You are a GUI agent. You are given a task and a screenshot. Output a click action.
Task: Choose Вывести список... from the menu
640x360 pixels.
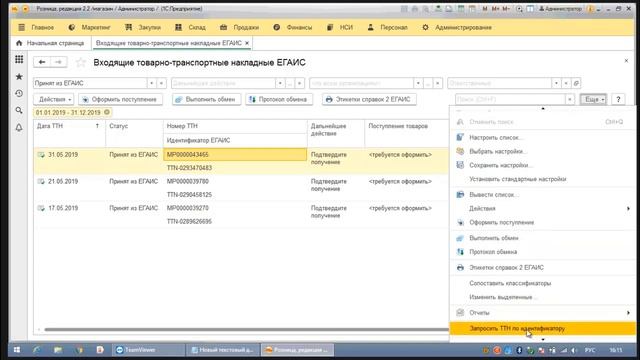542,195
